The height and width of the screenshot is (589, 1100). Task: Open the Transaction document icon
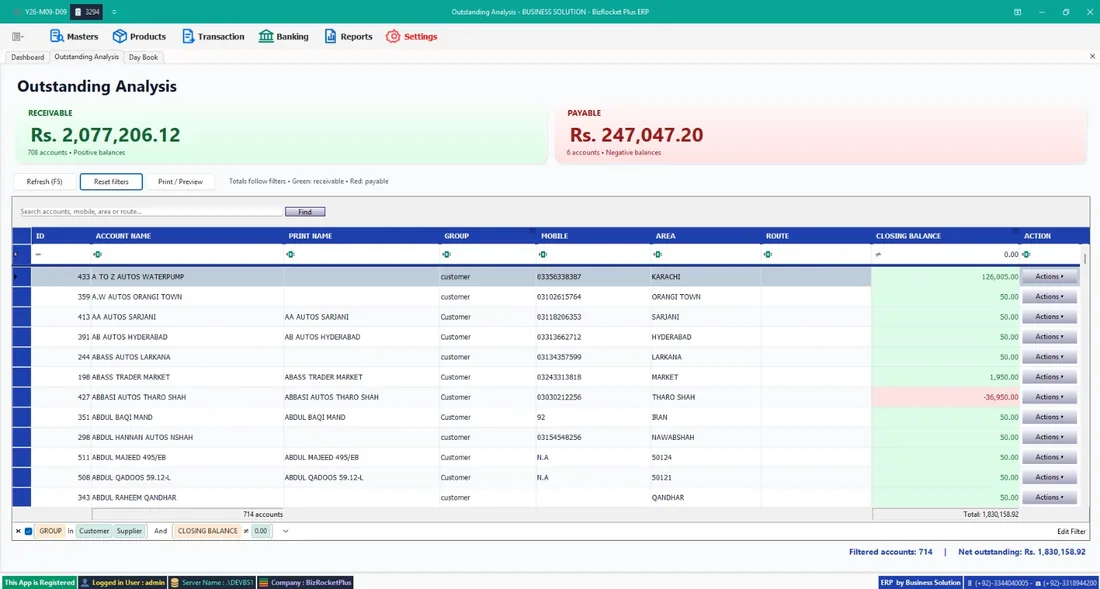(188, 36)
